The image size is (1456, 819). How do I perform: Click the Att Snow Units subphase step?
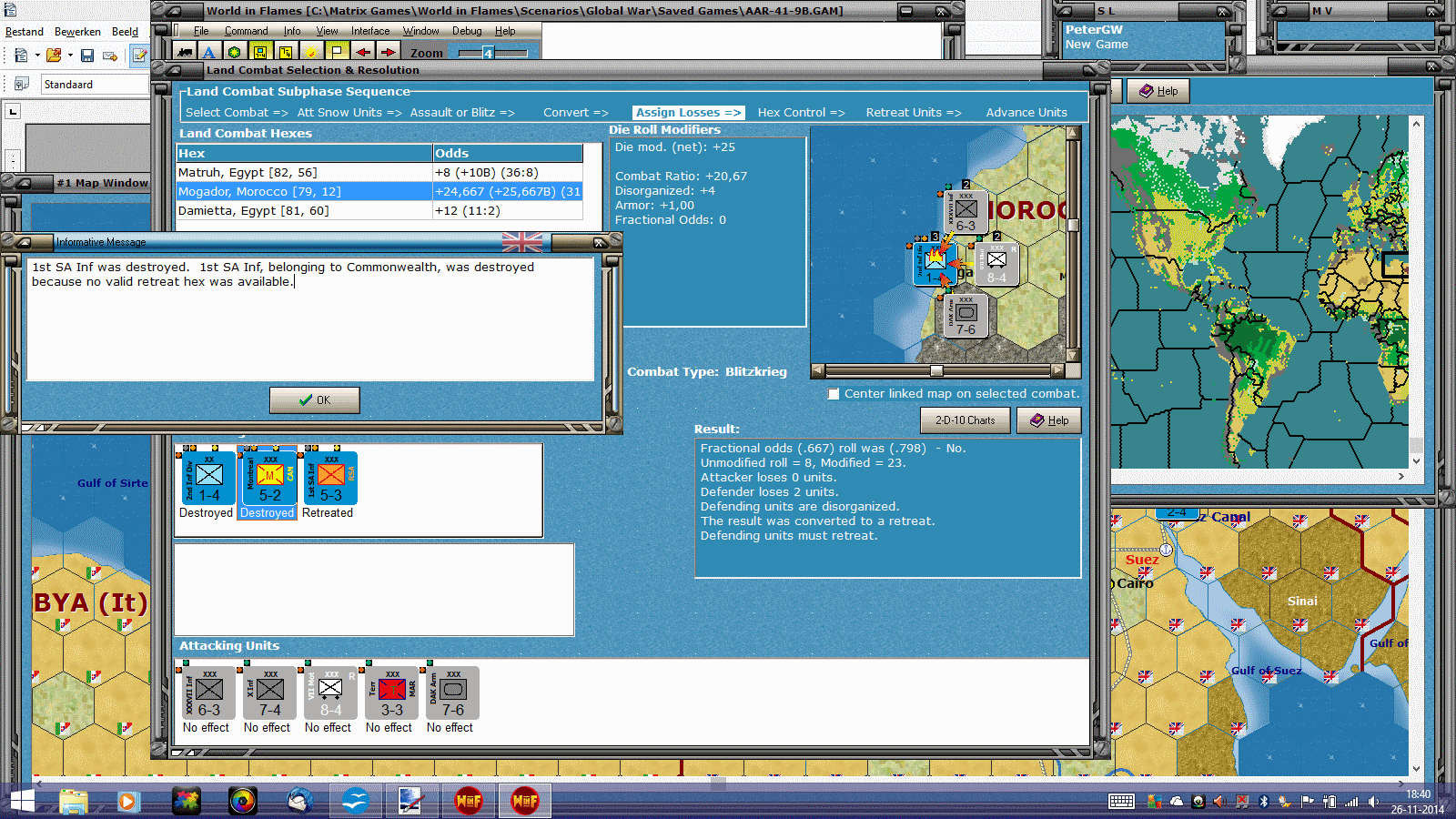coord(349,113)
